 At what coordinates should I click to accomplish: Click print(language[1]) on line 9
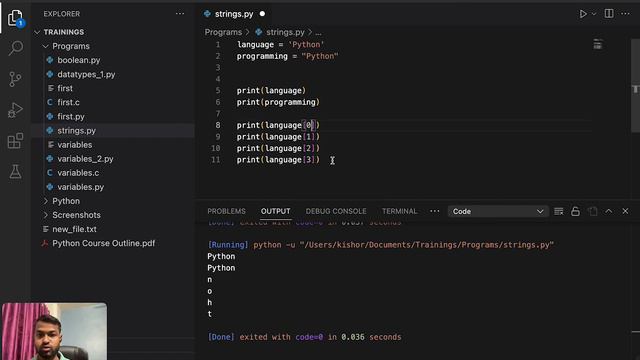278,137
